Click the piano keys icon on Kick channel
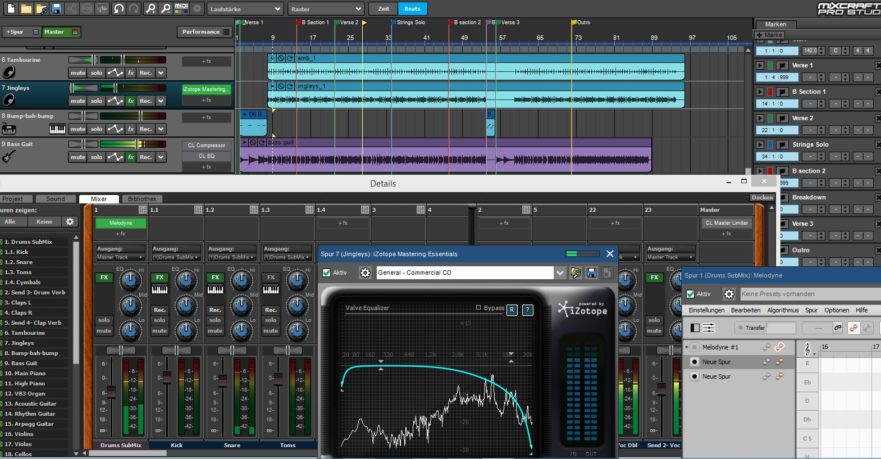The image size is (881, 459). (160, 290)
